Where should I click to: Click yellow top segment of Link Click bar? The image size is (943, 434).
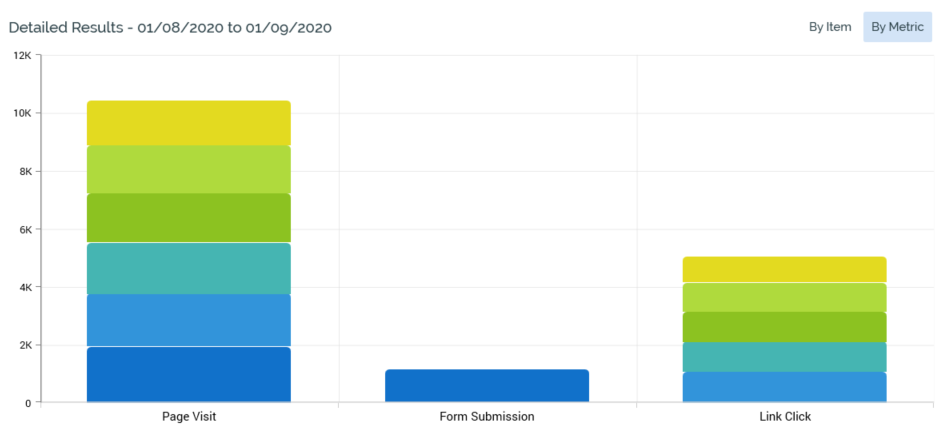click(x=784, y=269)
